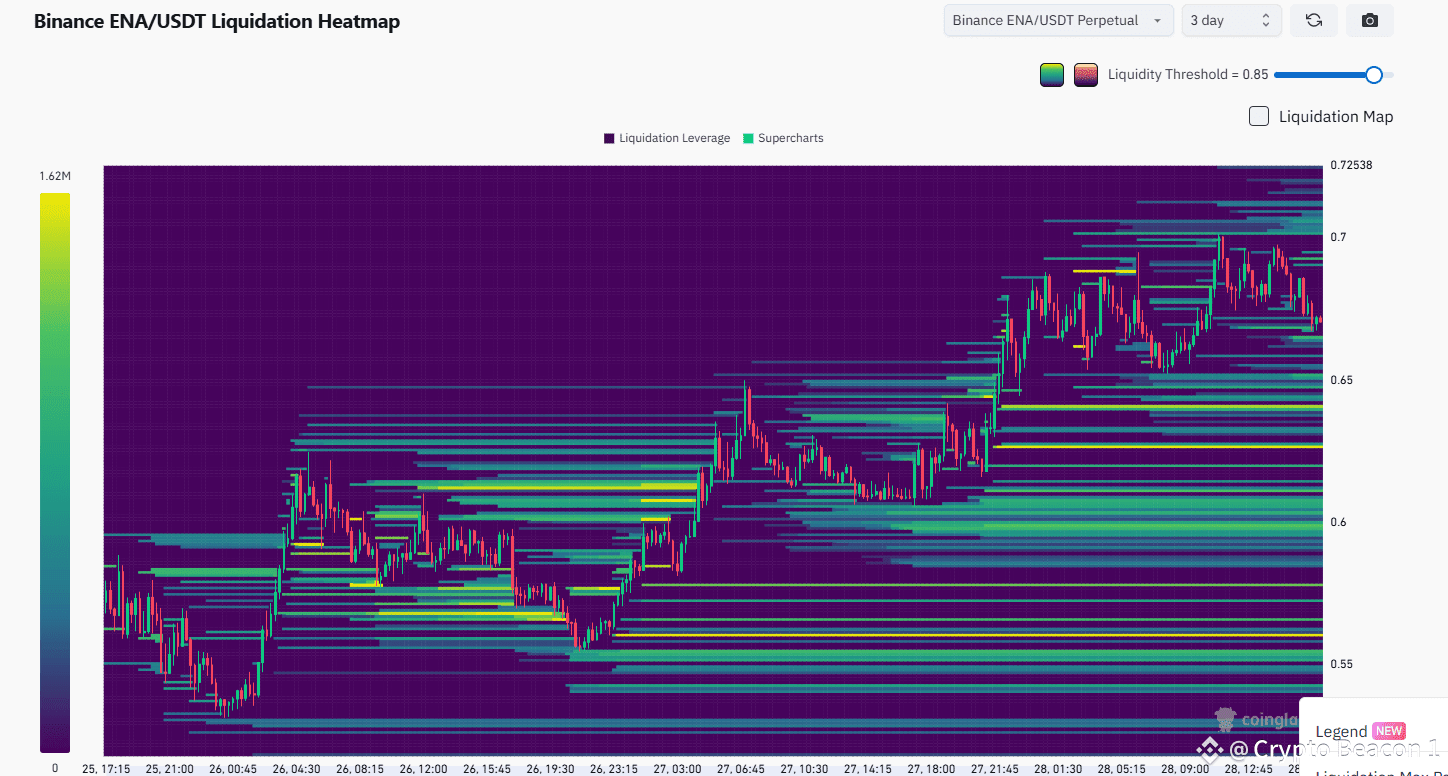Viewport: 1448px width, 776px height.
Task: Refresh the heatmap data
Action: [x=1314, y=20]
